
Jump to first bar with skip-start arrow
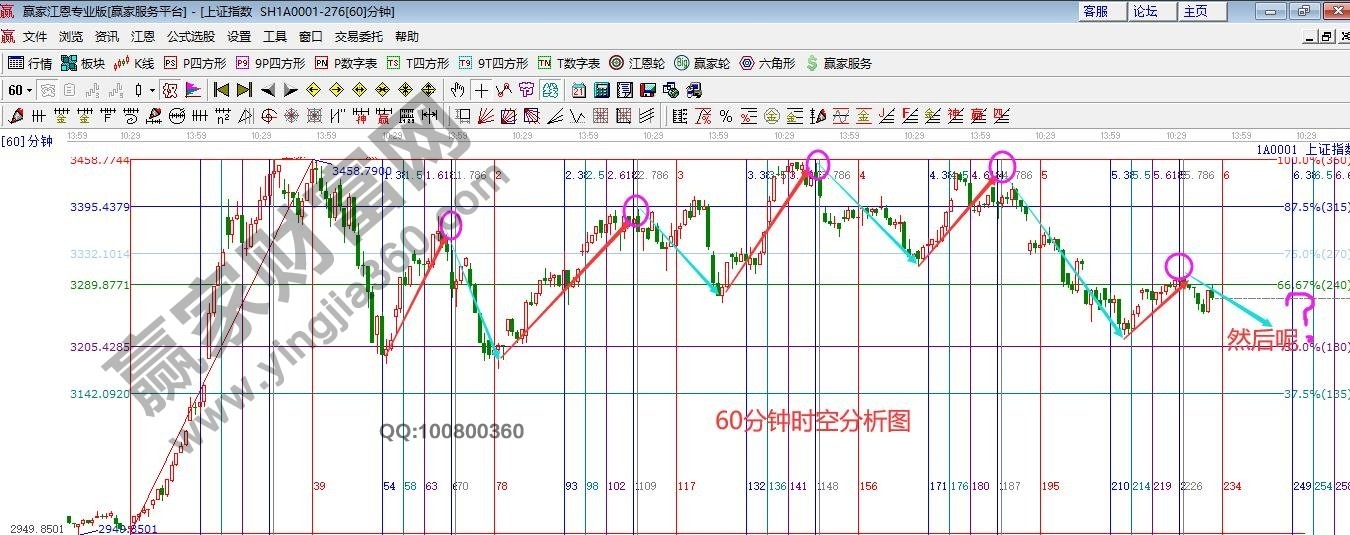(222, 90)
